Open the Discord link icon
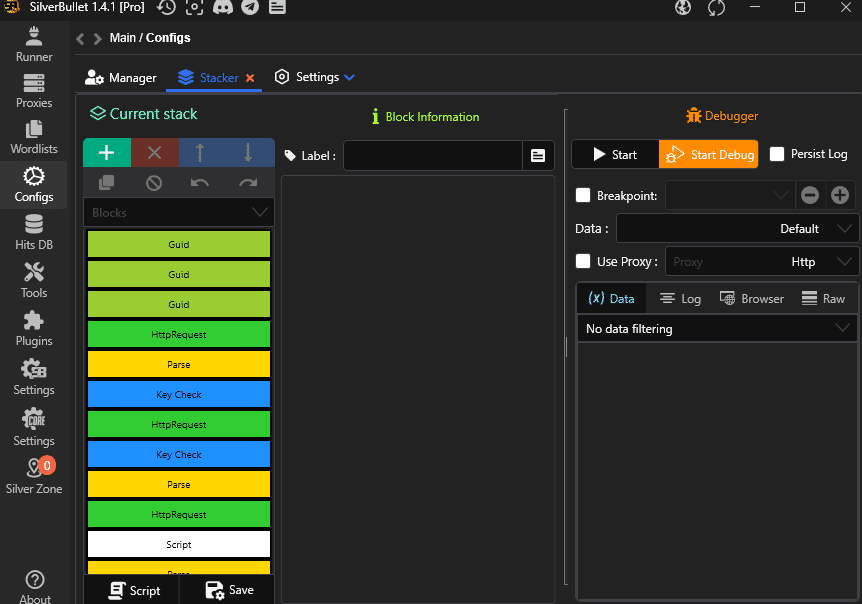This screenshot has width=862, height=604. 223,7
